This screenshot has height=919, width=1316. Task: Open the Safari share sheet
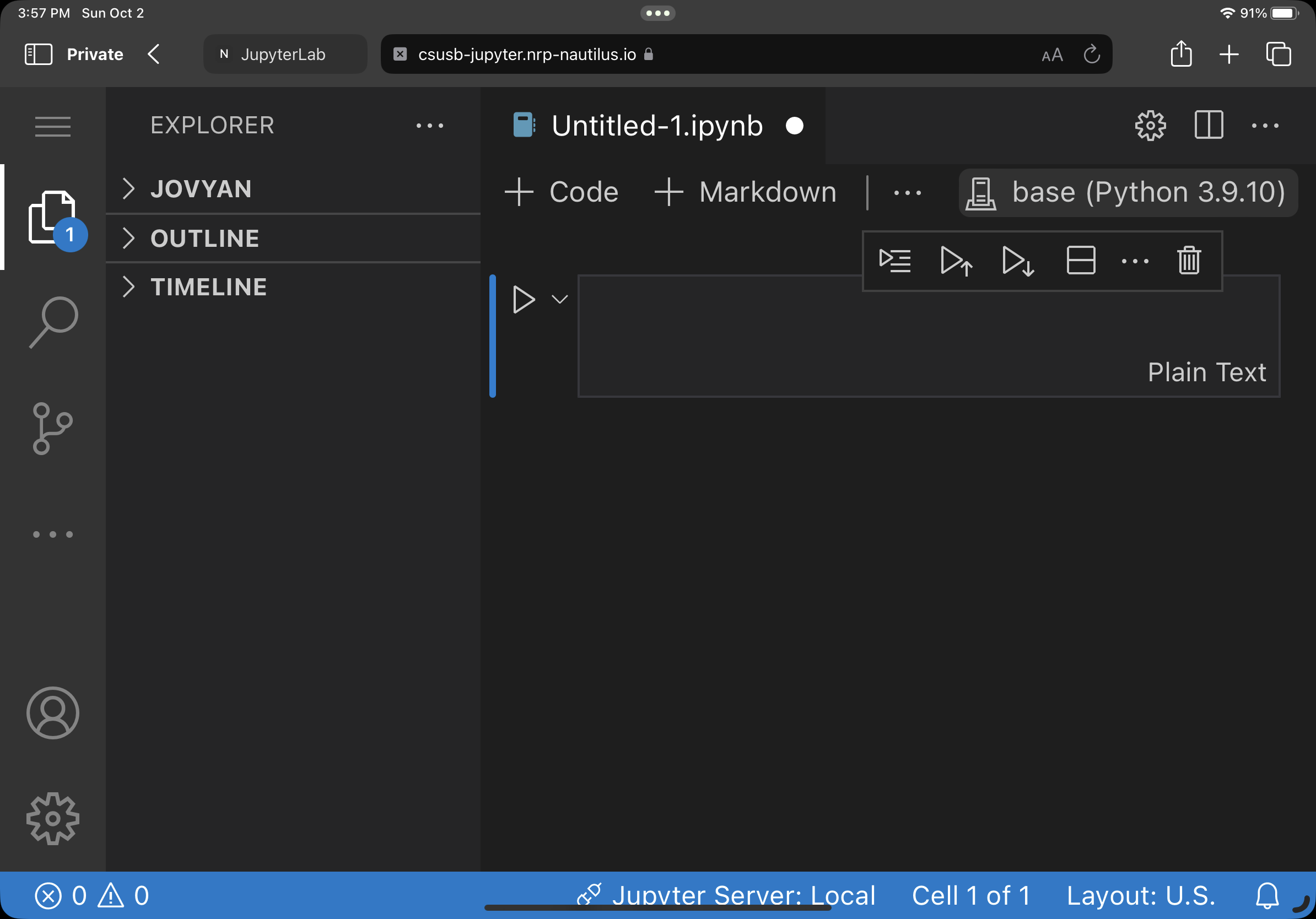tap(1182, 54)
